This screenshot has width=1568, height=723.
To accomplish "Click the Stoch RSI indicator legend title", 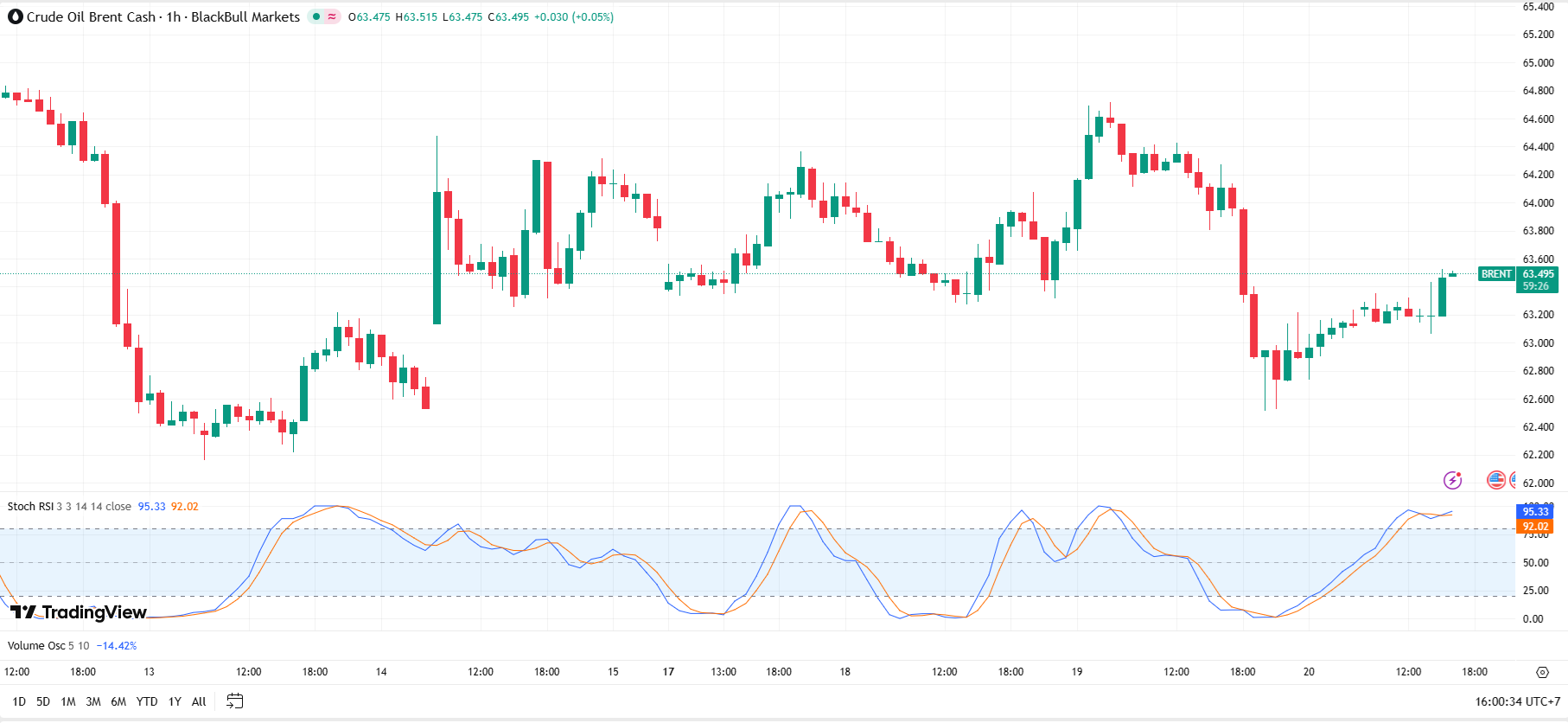I will pyautogui.click(x=30, y=507).
